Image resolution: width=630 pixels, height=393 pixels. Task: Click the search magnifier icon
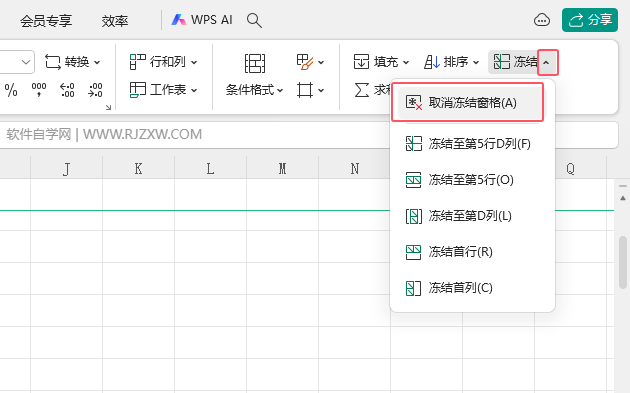[x=254, y=20]
